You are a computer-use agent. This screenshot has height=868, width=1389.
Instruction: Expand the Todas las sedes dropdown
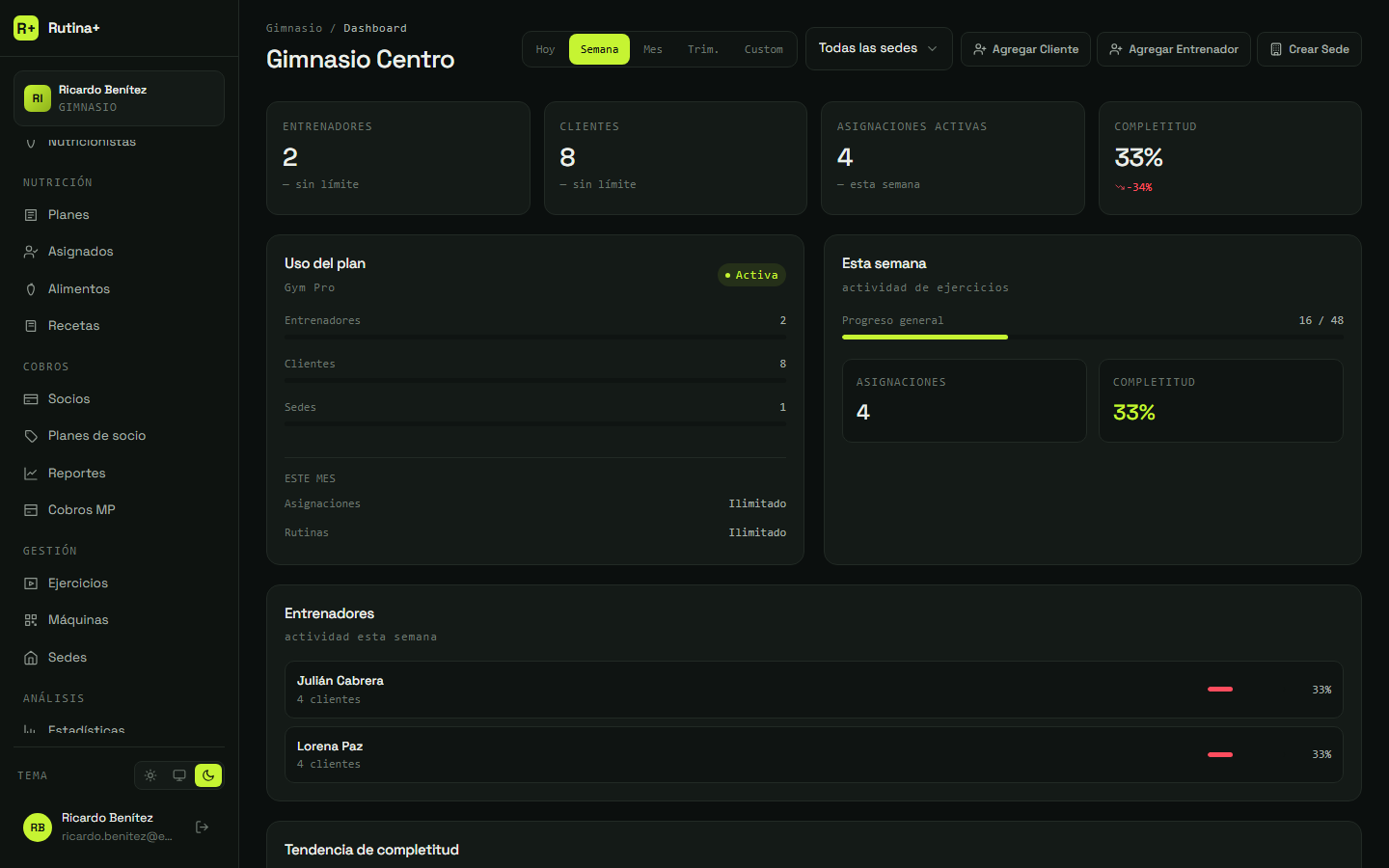coord(879,48)
